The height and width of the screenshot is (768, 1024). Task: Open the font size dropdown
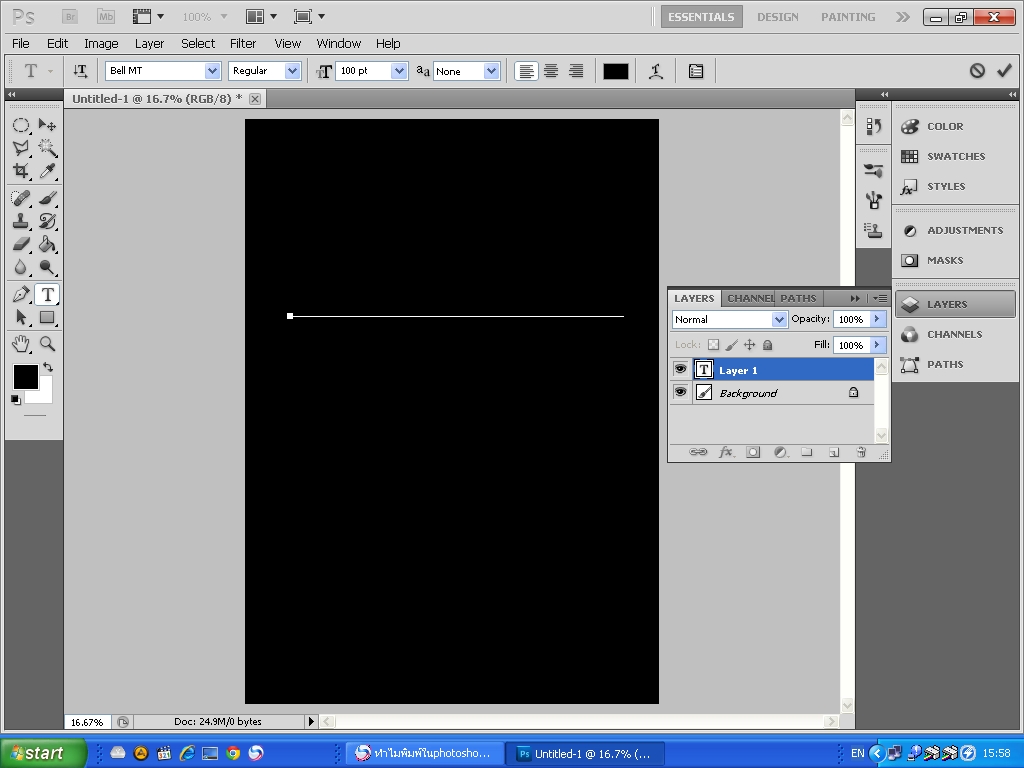[398, 71]
